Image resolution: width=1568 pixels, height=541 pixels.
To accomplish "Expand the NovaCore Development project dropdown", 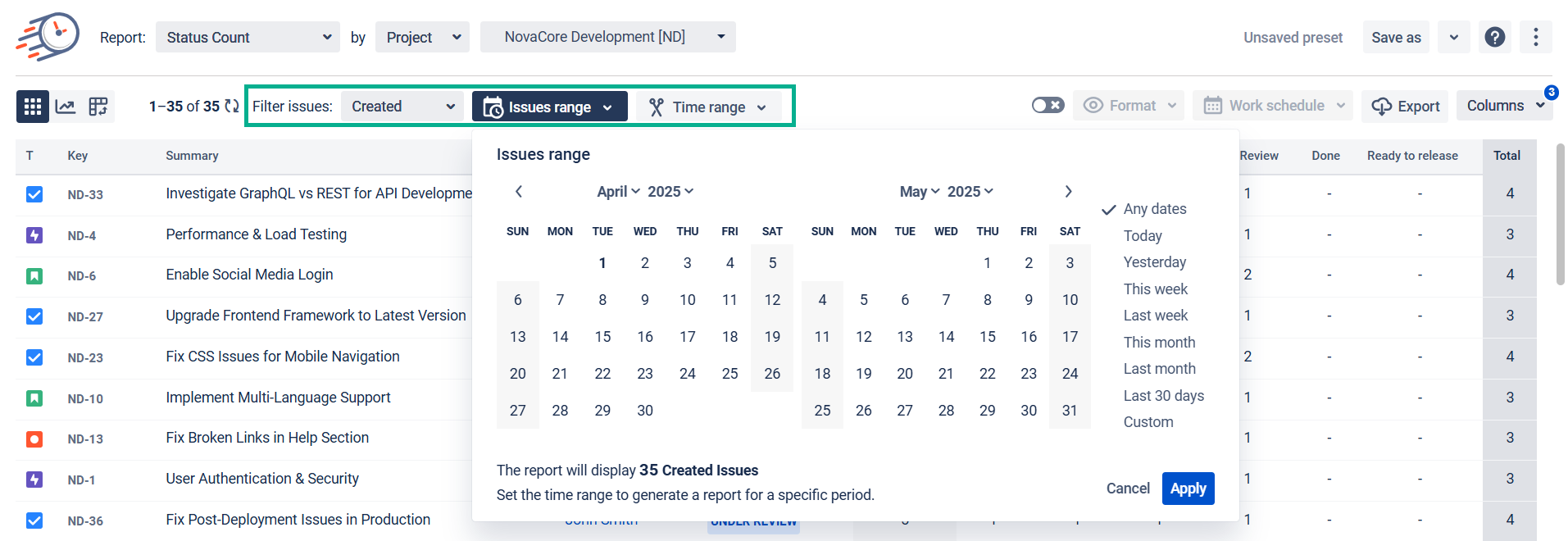I will click(x=607, y=37).
